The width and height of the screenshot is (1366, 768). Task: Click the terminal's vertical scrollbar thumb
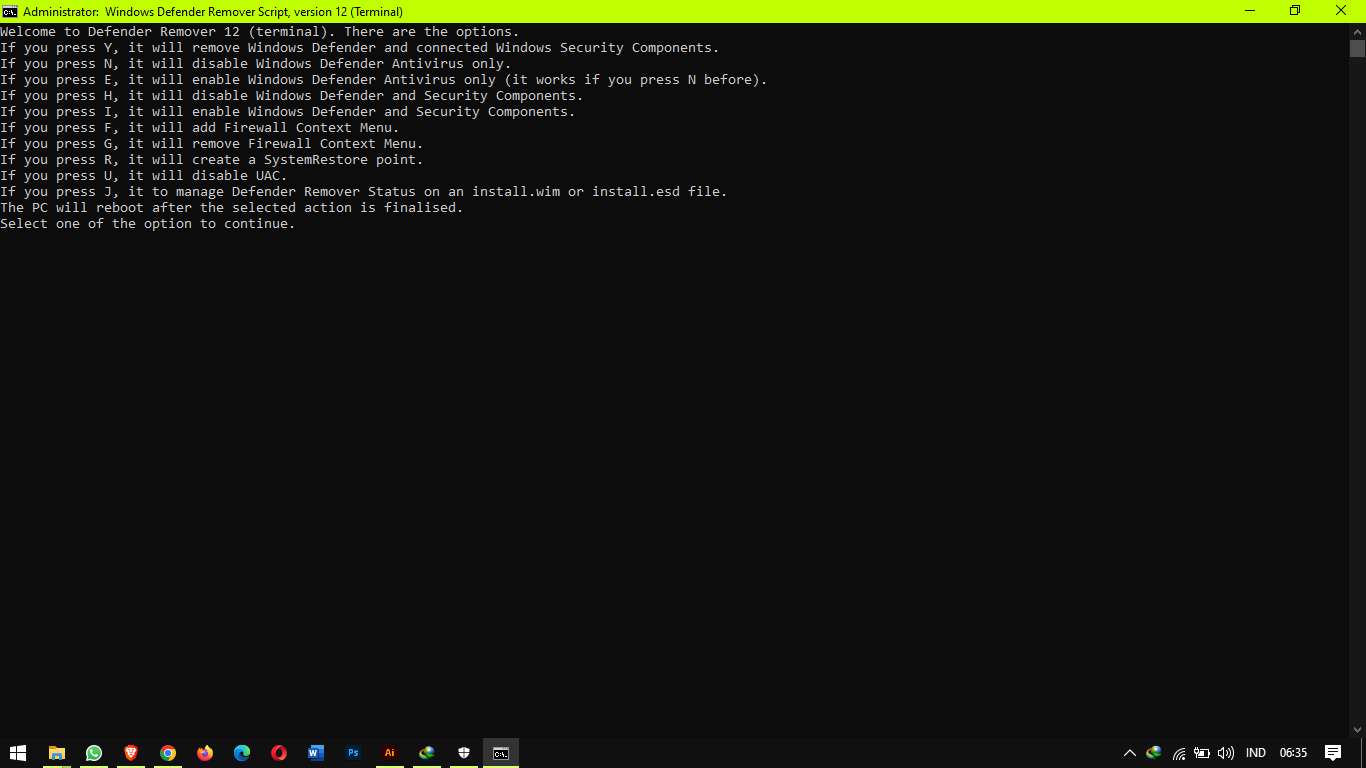[x=1357, y=49]
